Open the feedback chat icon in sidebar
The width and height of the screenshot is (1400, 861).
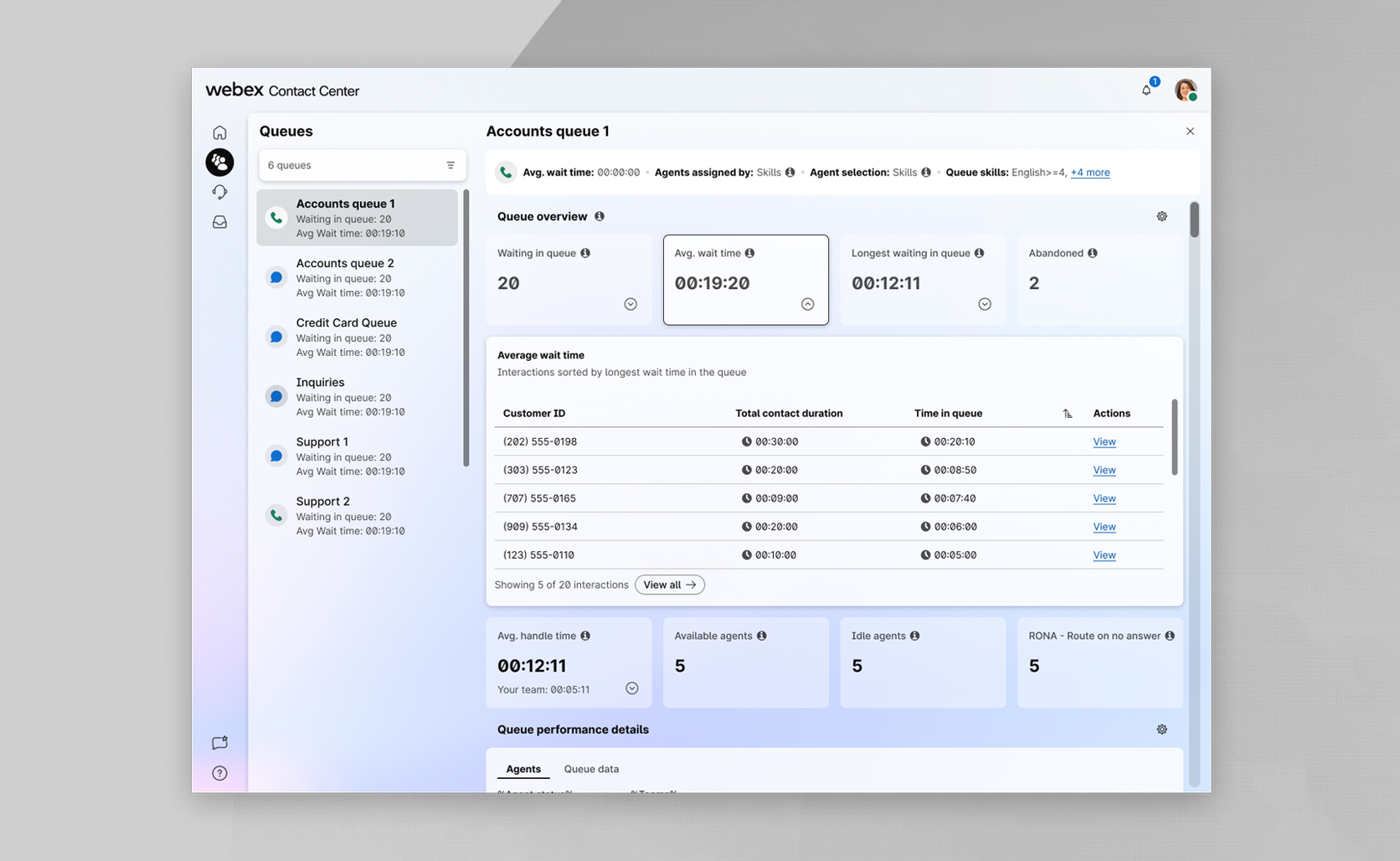(219, 743)
